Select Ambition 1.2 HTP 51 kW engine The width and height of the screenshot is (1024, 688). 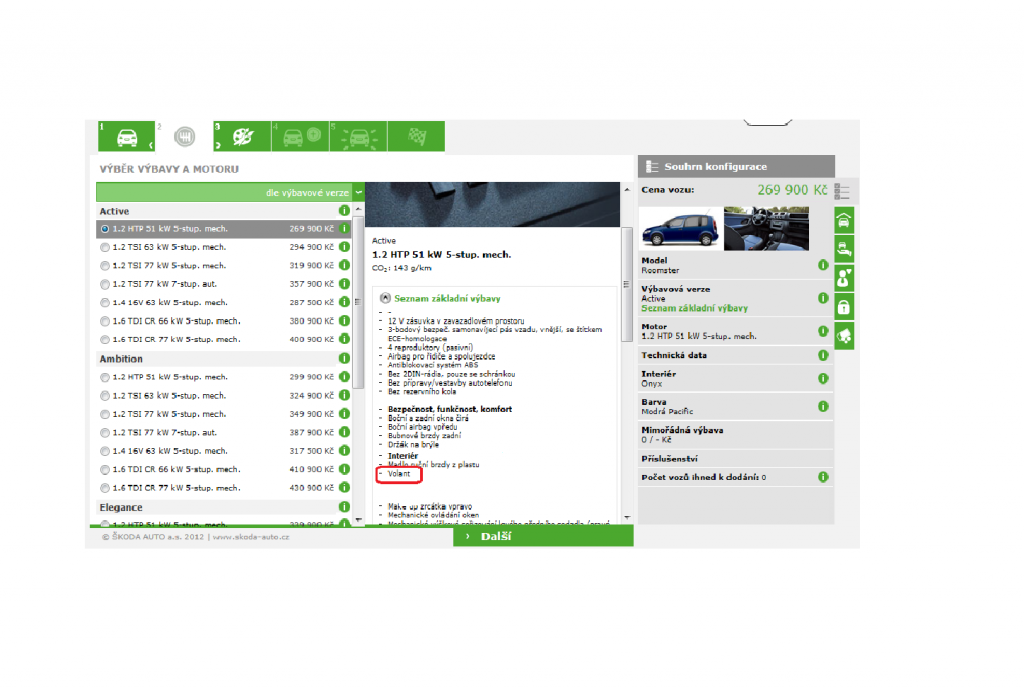click(104, 377)
